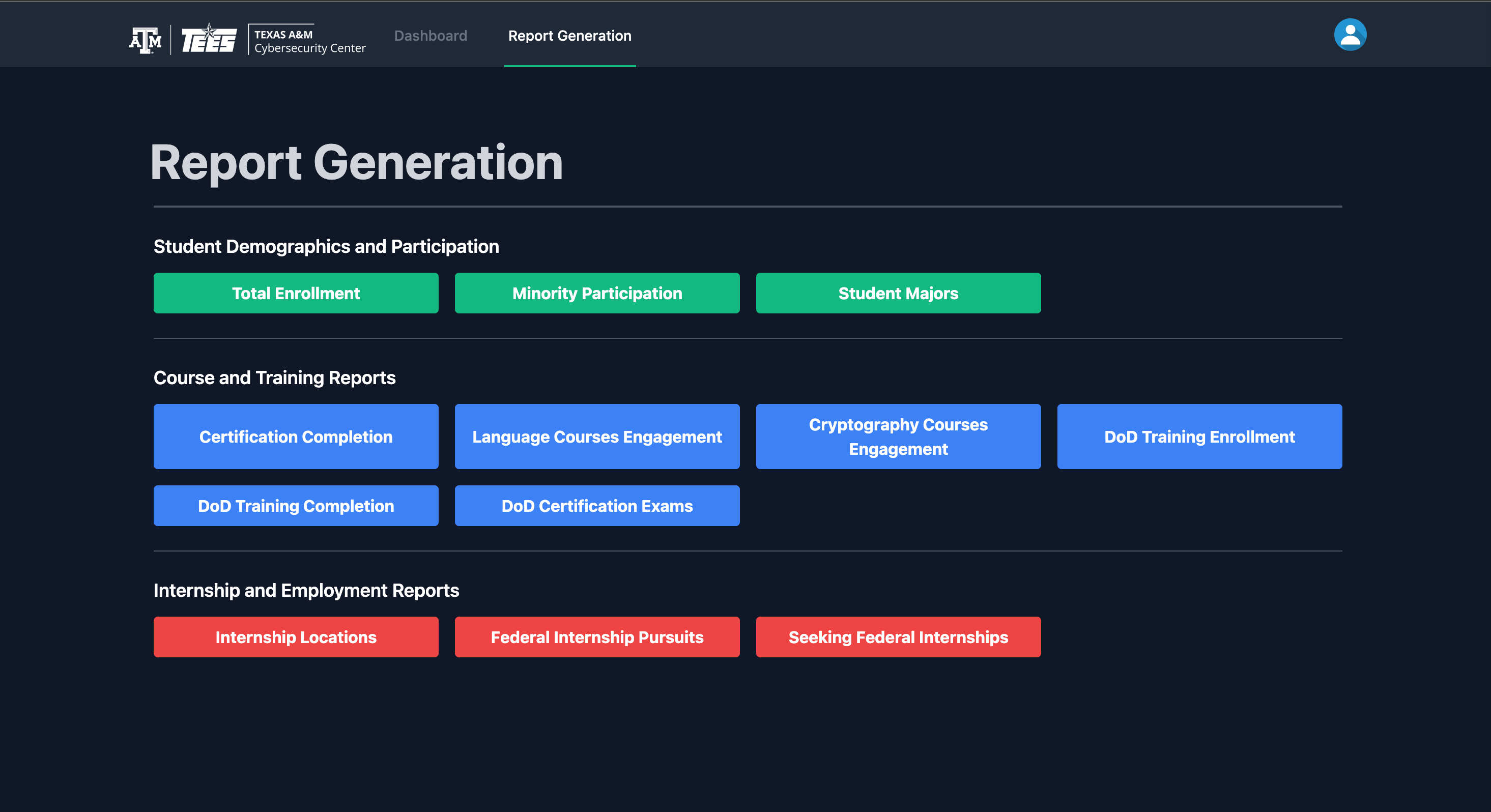Viewport: 1491px width, 812px height.
Task: Select Language Courses Engagement report
Action: coord(597,437)
